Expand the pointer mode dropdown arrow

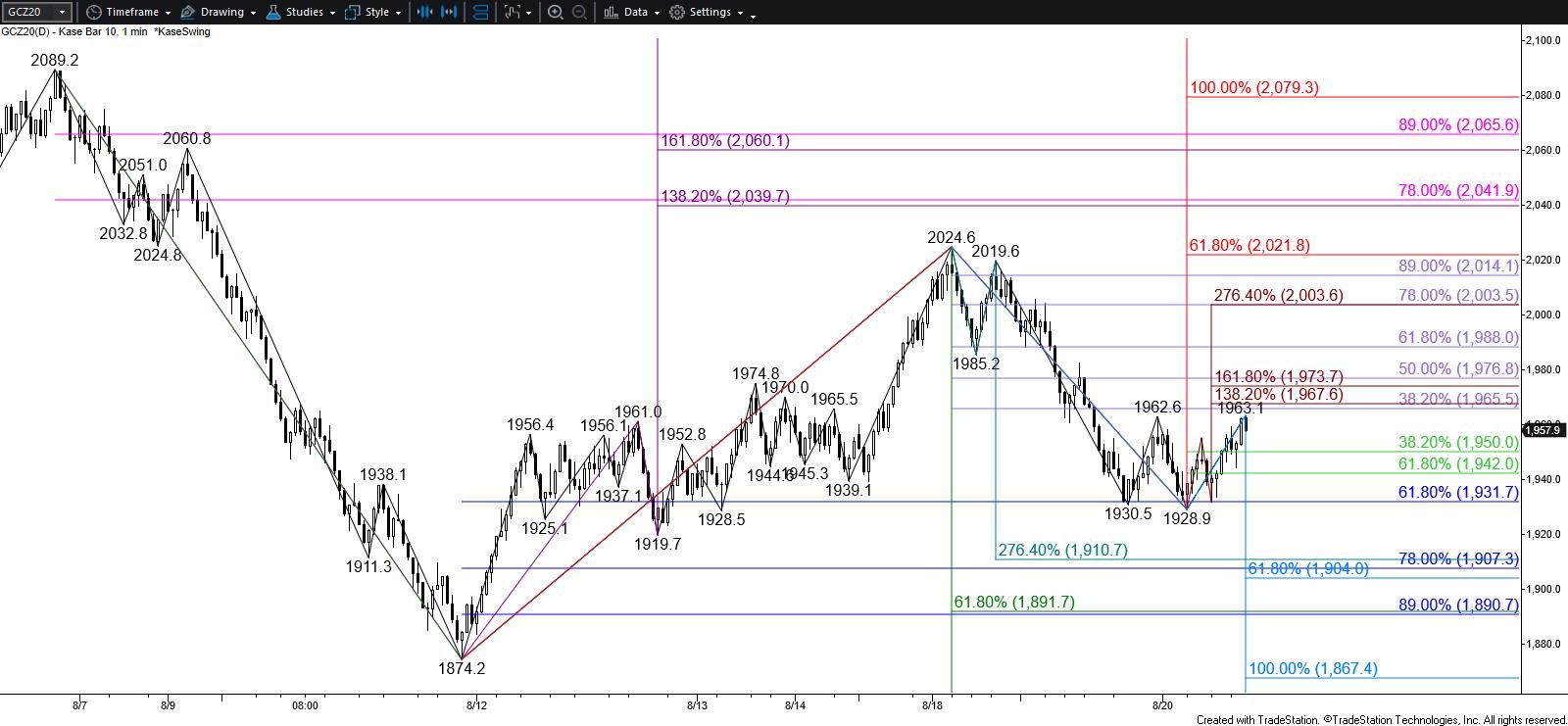tap(529, 14)
